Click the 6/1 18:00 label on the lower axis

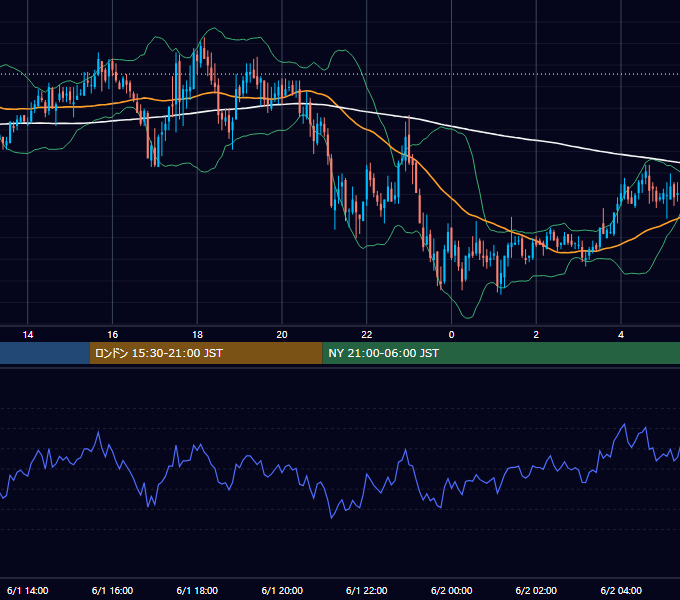pos(197,590)
